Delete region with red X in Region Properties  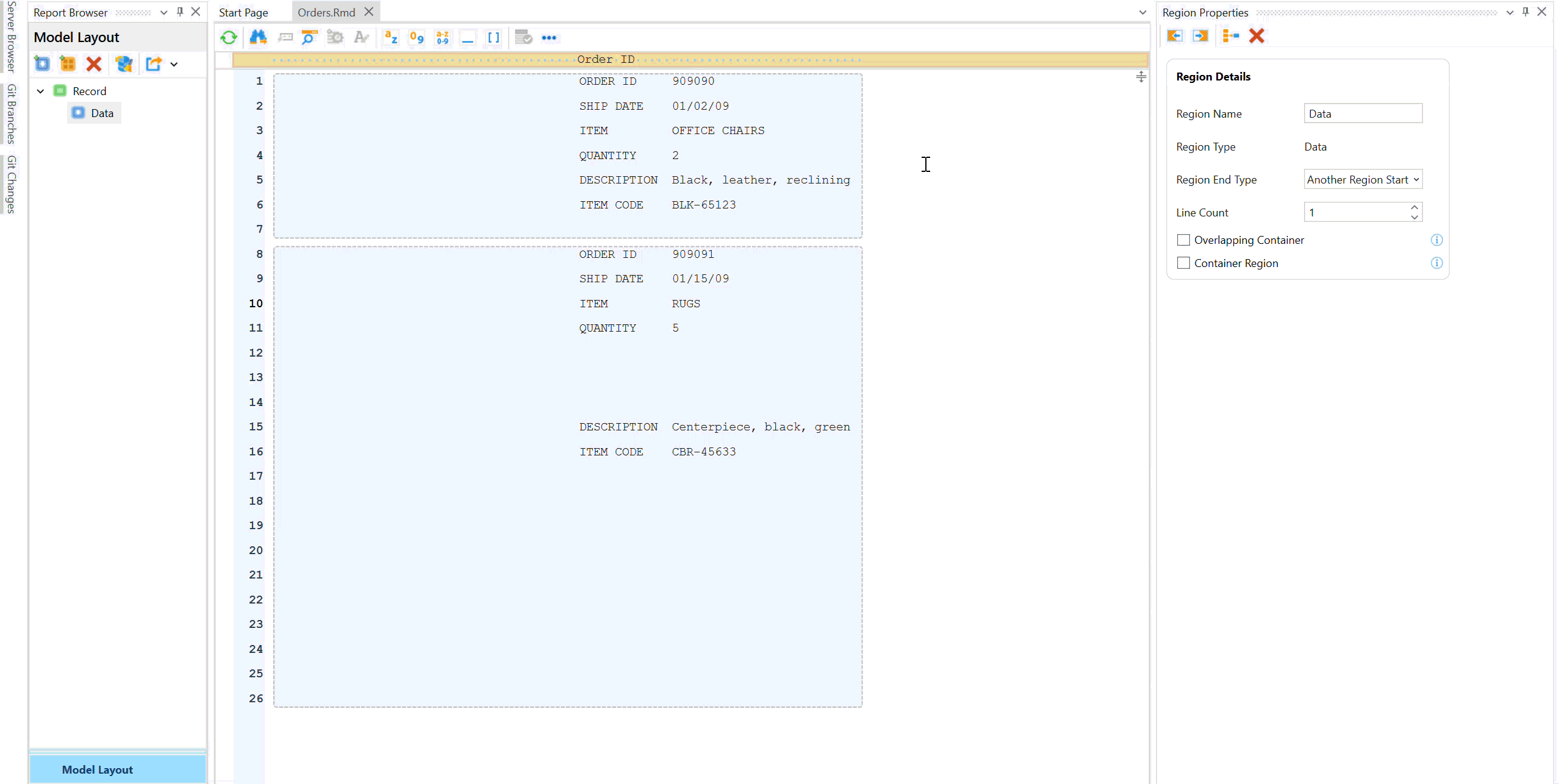coord(1256,36)
